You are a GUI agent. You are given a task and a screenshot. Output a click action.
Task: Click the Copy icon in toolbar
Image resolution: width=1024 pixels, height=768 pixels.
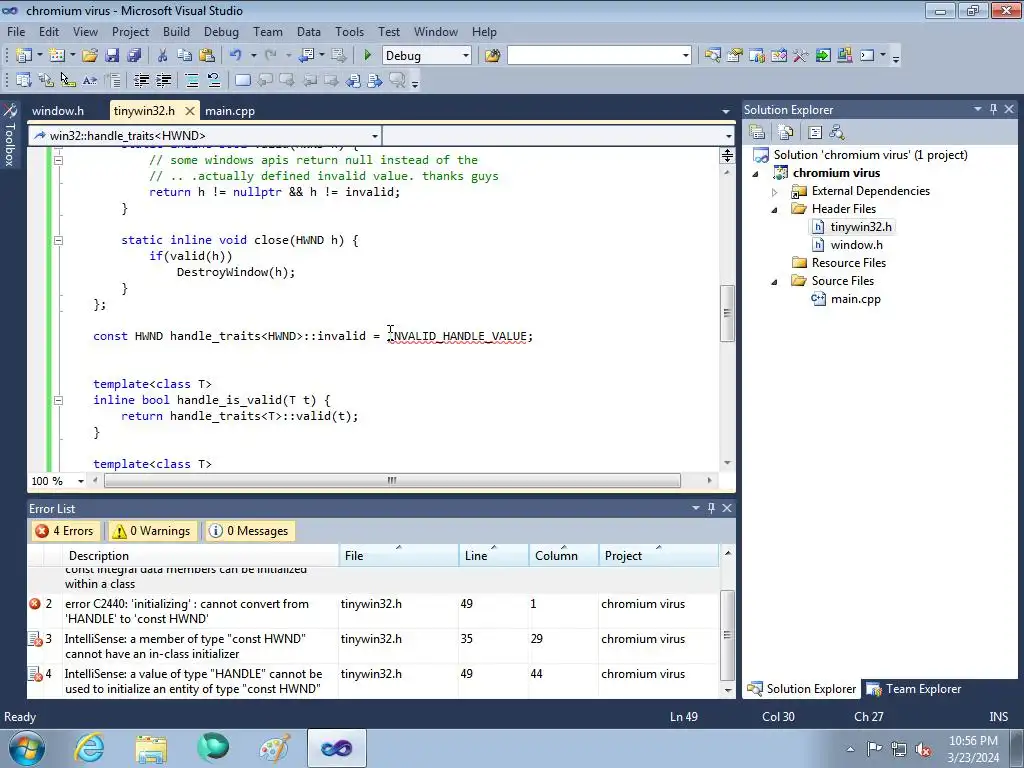185,56
